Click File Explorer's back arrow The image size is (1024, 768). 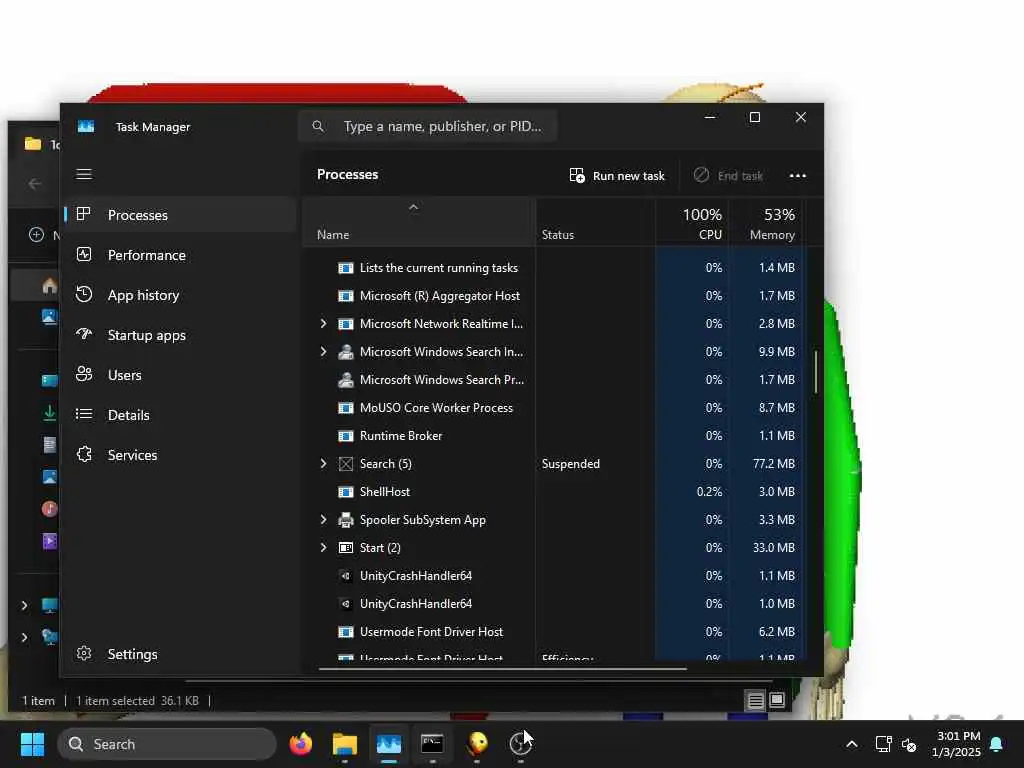point(35,184)
